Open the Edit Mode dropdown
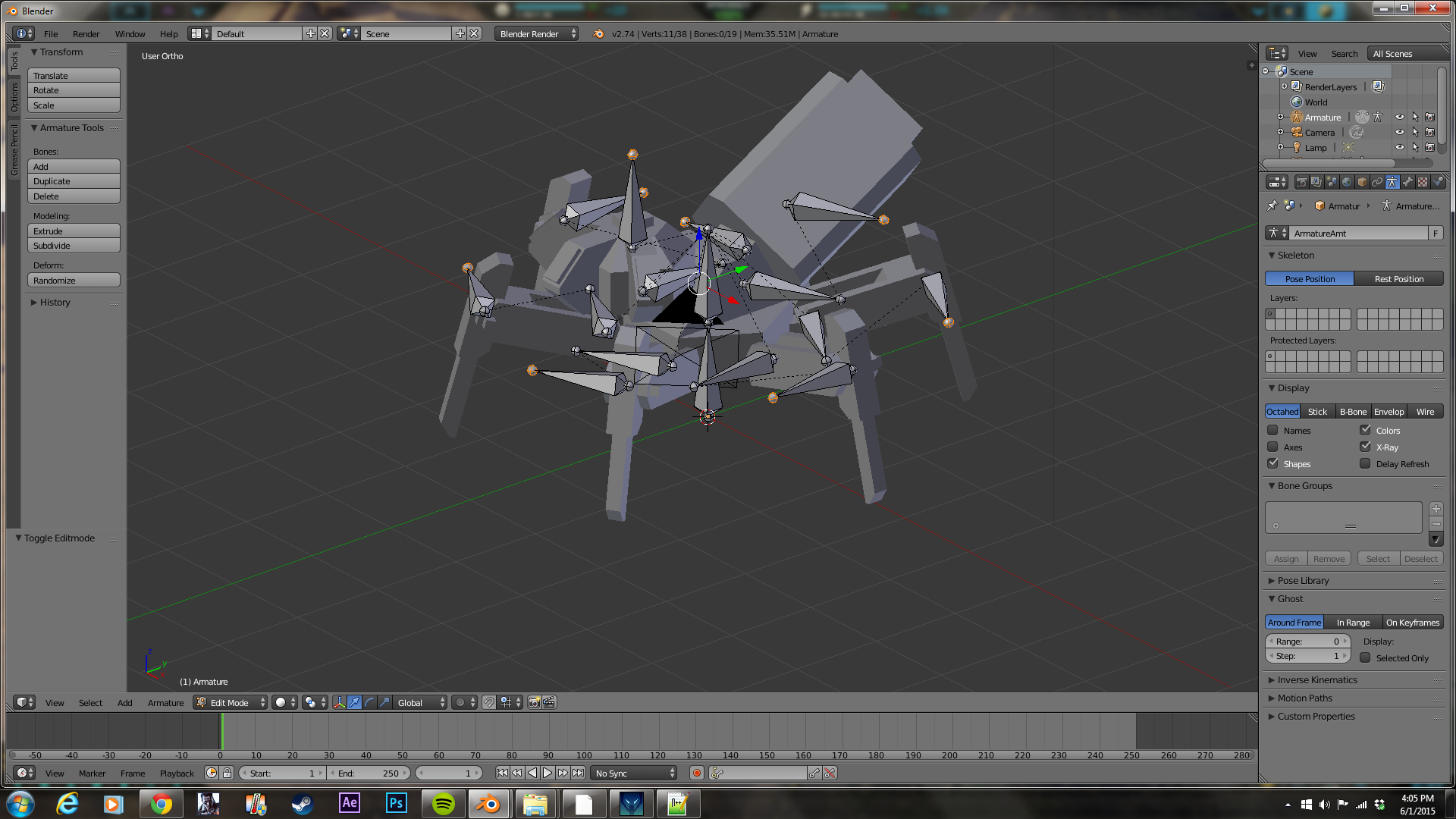 point(231,702)
